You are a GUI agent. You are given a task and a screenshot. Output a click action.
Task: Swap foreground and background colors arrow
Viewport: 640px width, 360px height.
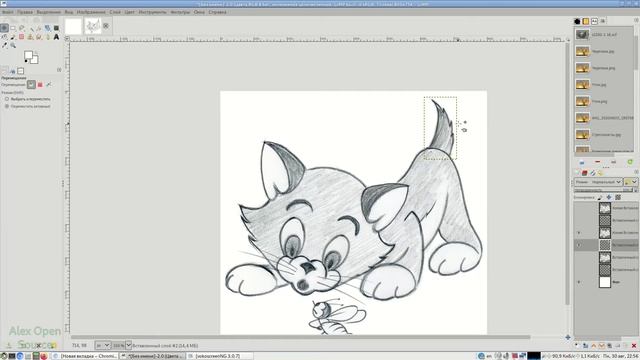(36, 52)
